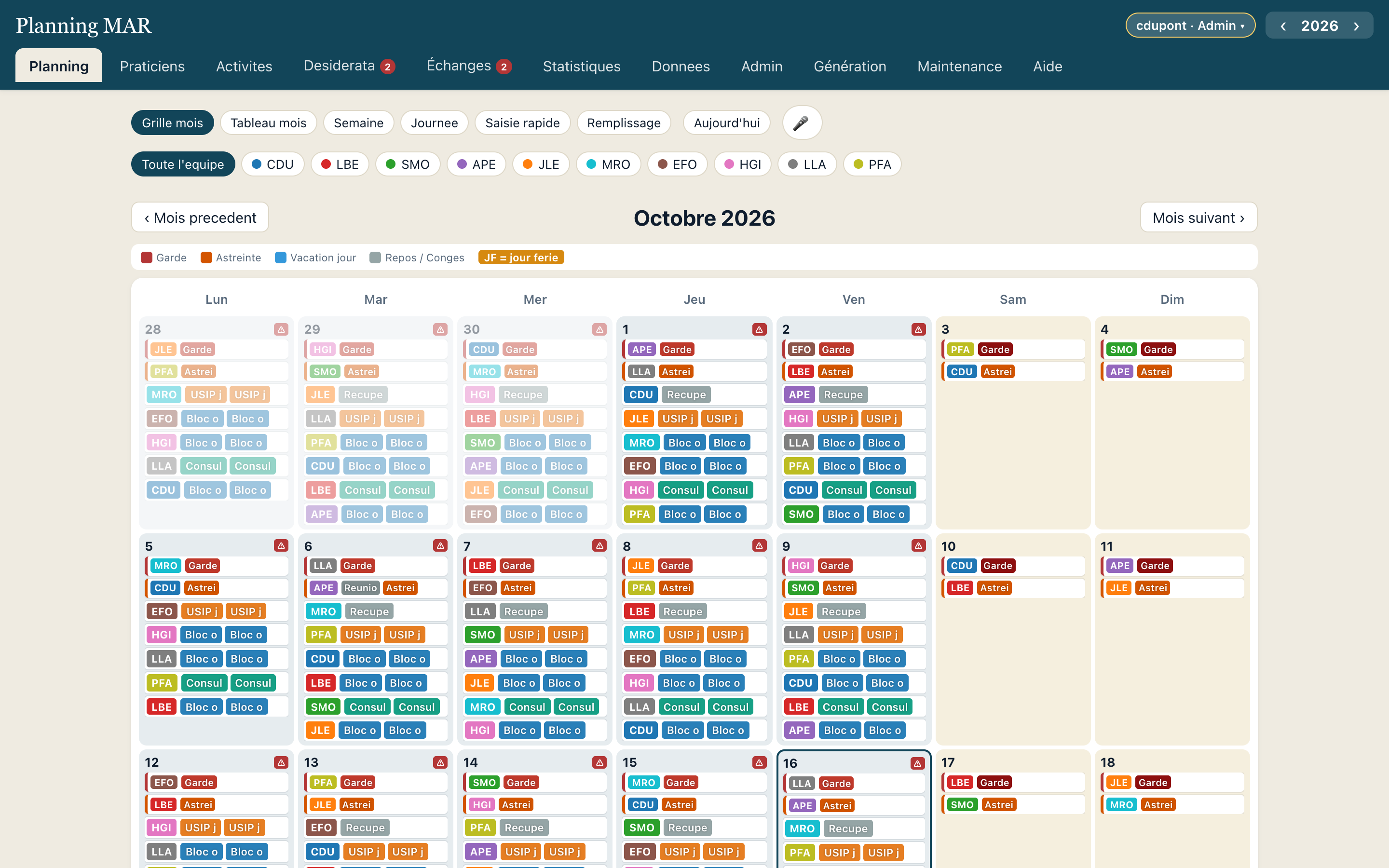The height and width of the screenshot is (868, 1389).
Task: Click Mois suivant button
Action: [x=1198, y=217]
